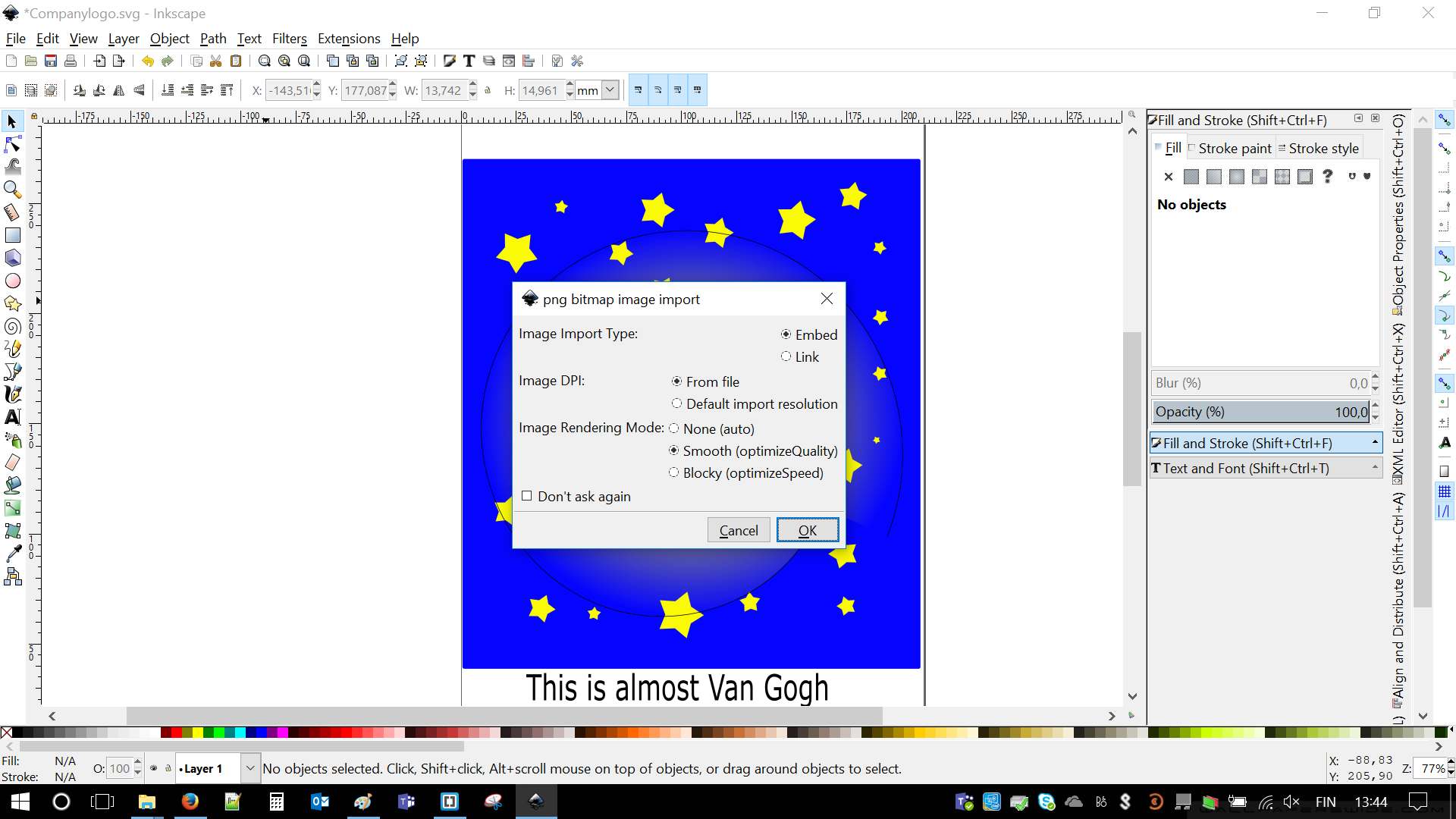Select the Spray objects tool
This screenshot has width=1456, height=819.
(13, 440)
